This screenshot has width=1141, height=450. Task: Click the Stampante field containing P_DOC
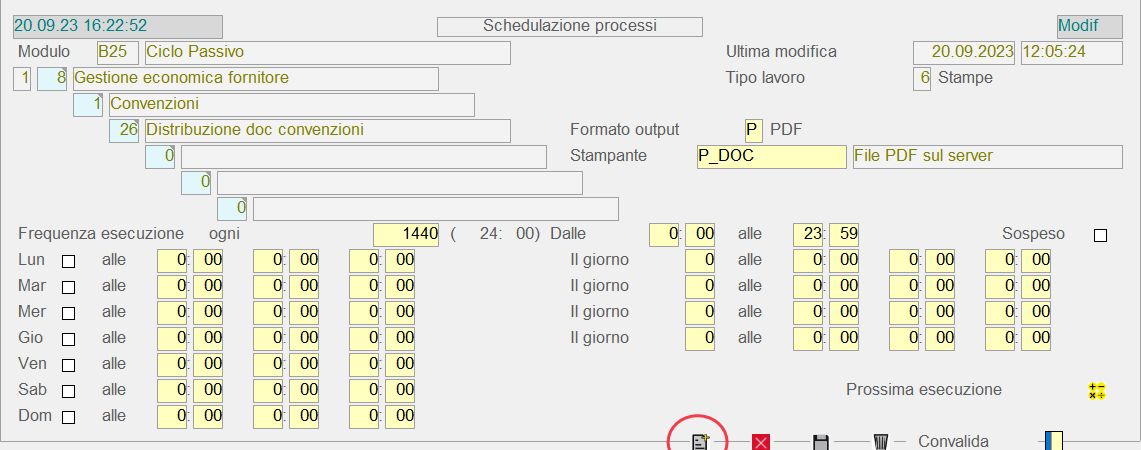[771, 157]
